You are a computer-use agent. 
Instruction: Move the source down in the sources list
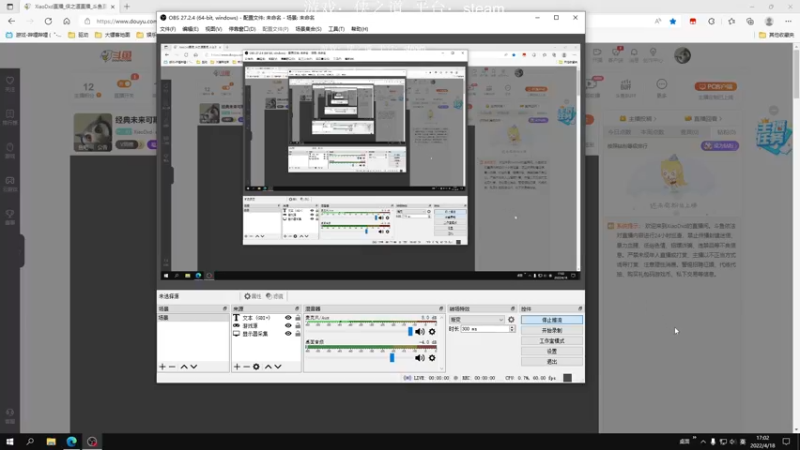pyautogui.click(x=278, y=367)
